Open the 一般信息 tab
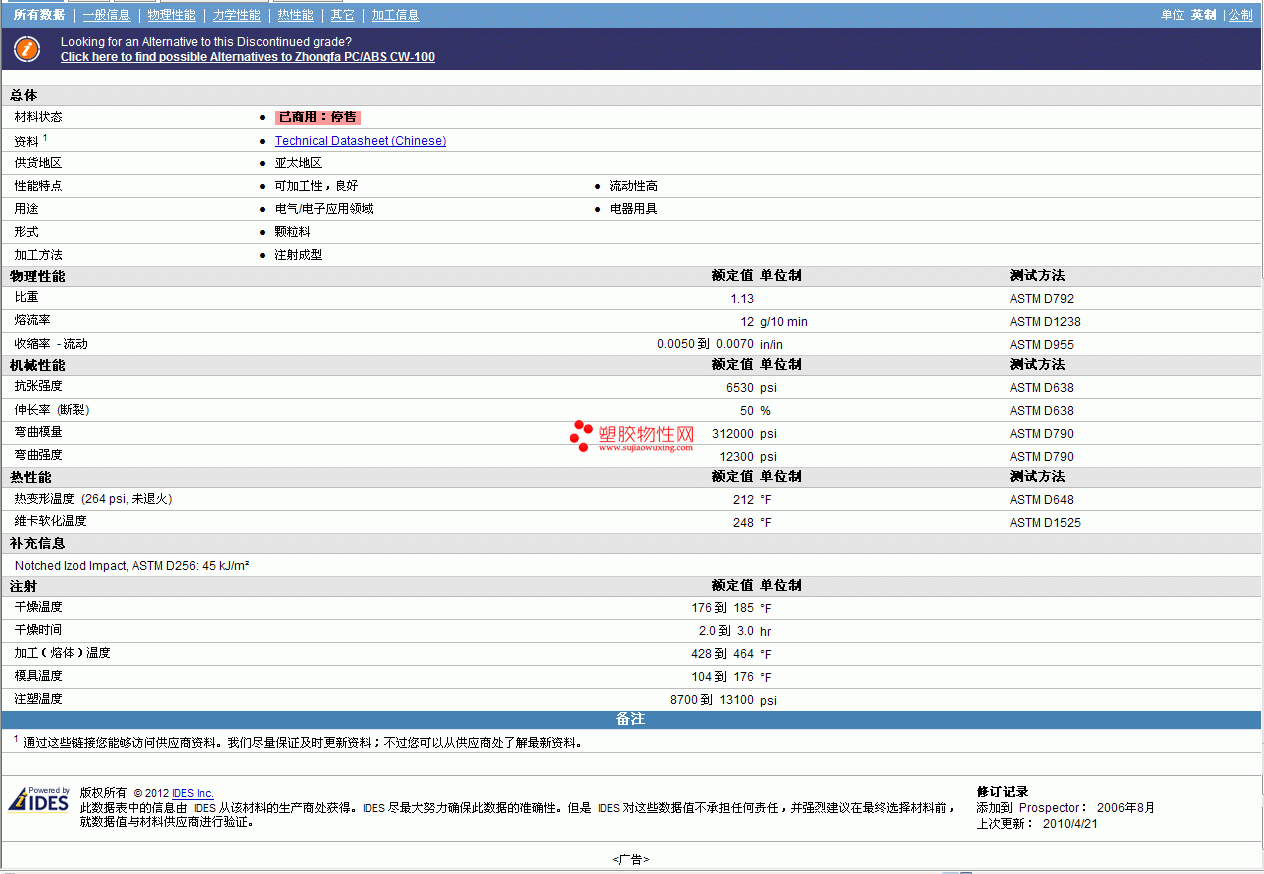1264x874 pixels. [x=106, y=15]
